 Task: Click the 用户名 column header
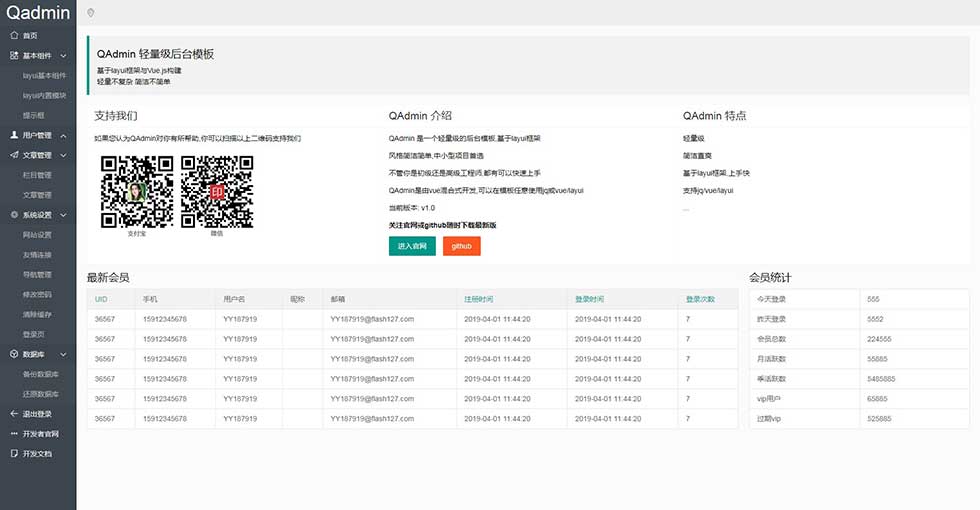[234, 299]
